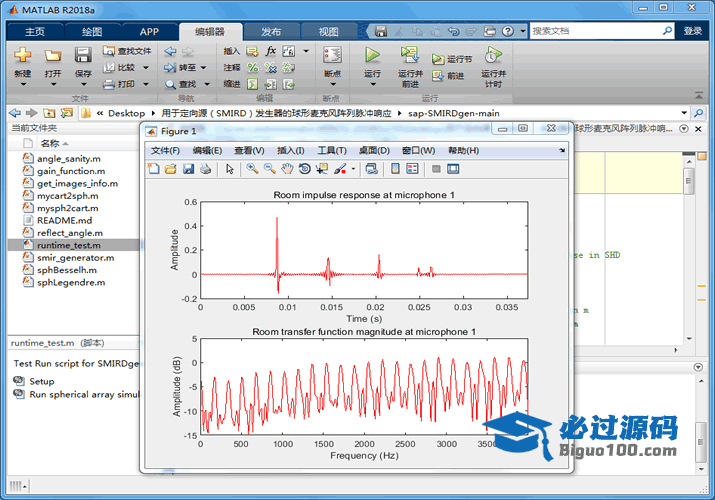Click the 登录 (Sign in) button
715x500 pixels.
coord(693,31)
